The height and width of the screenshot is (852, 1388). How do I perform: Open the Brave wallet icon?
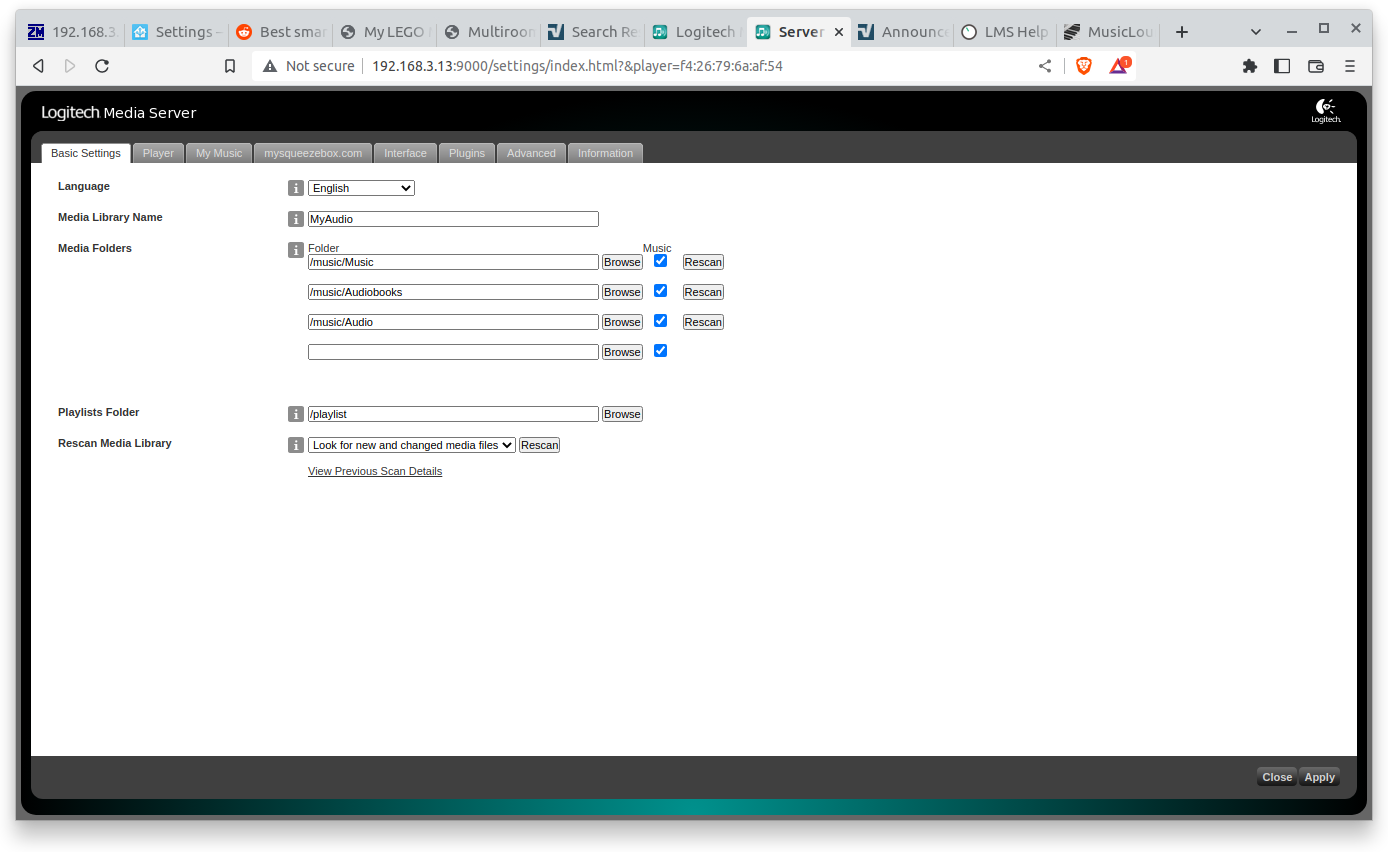point(1316,66)
